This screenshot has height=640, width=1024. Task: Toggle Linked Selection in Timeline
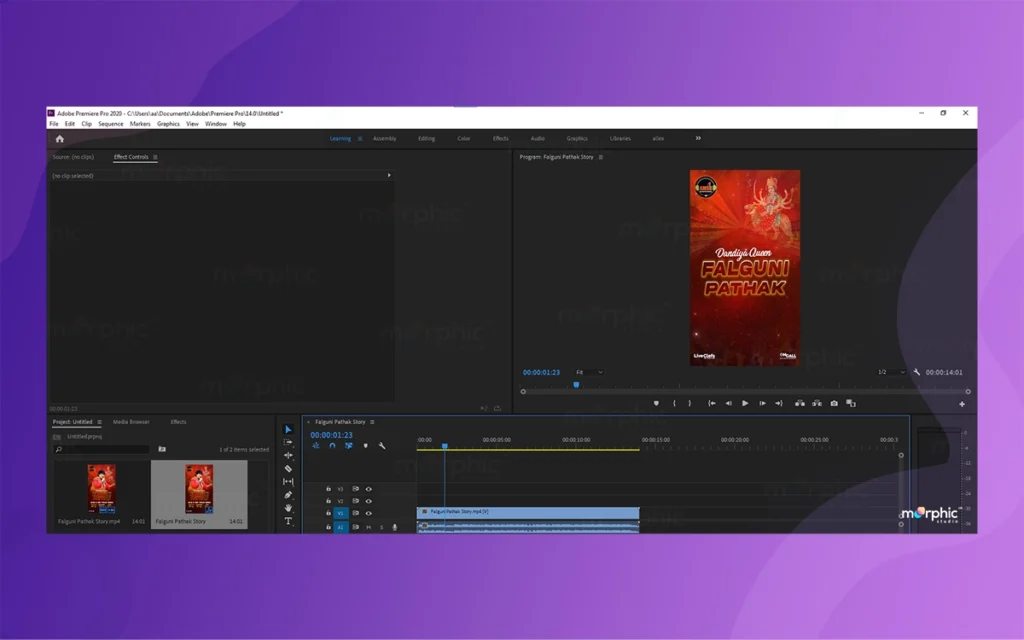tap(349, 446)
